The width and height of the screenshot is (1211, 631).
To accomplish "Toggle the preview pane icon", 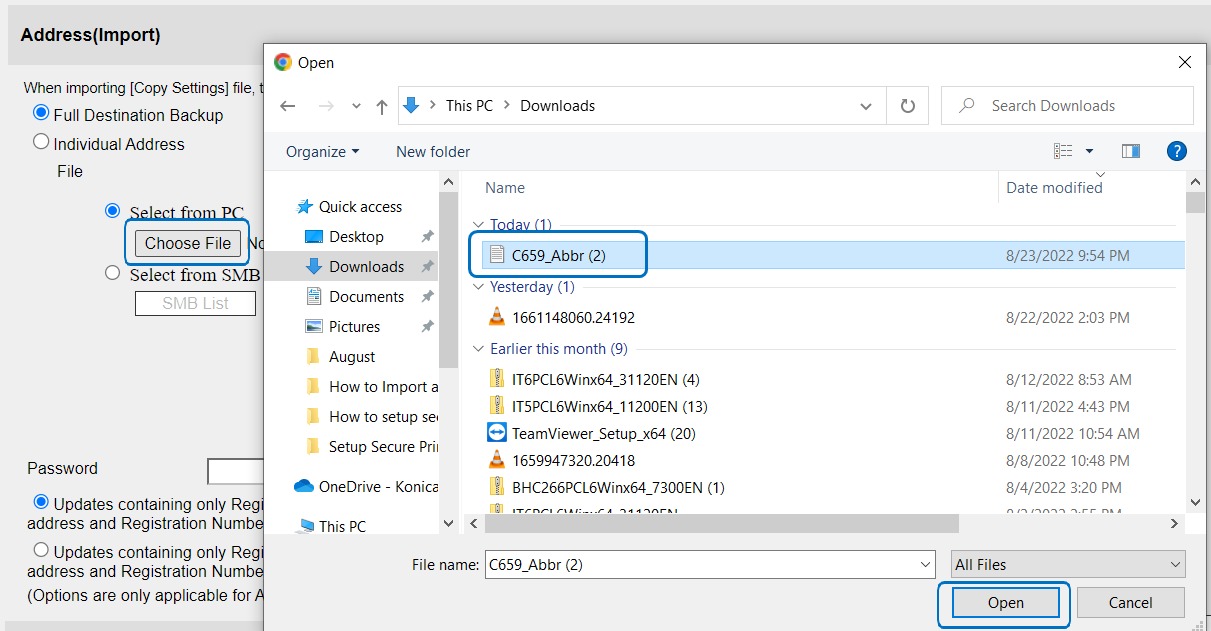I will [1131, 151].
